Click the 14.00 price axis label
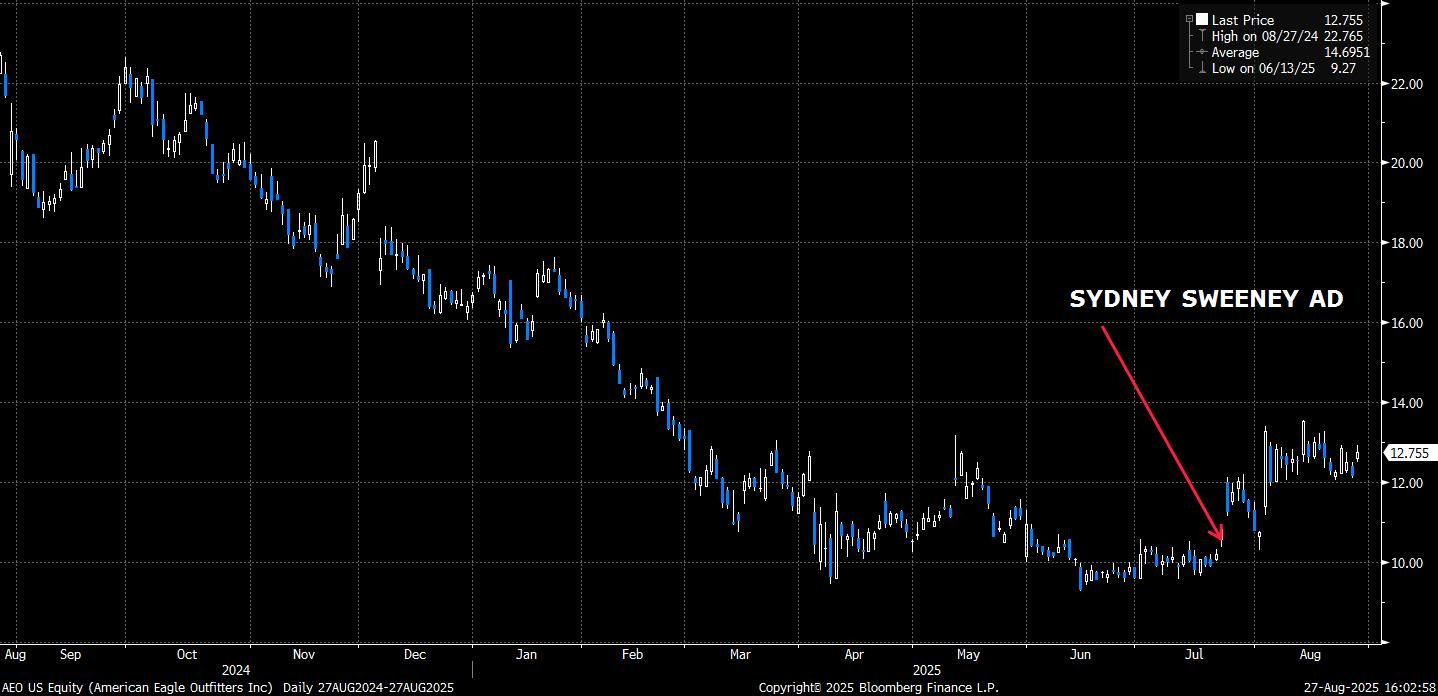This screenshot has height=696, width=1438. click(x=1407, y=404)
